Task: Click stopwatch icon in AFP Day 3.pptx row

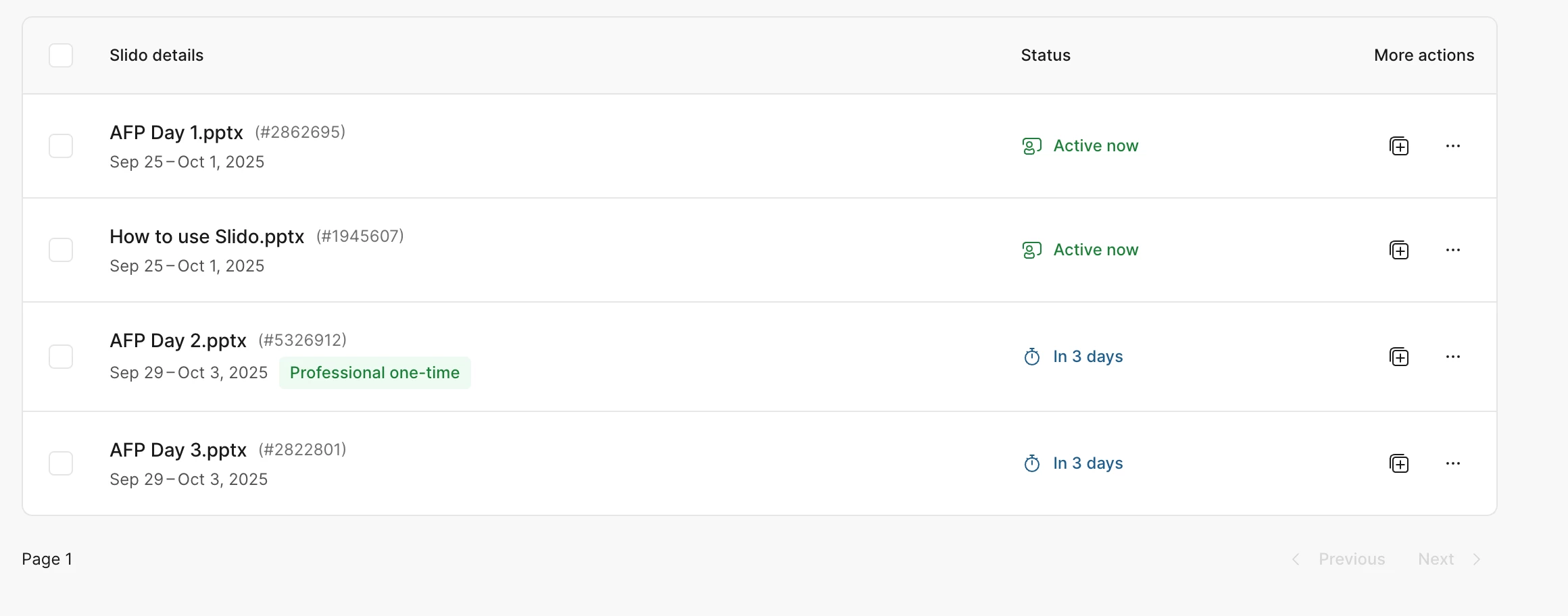Action: coord(1031,463)
